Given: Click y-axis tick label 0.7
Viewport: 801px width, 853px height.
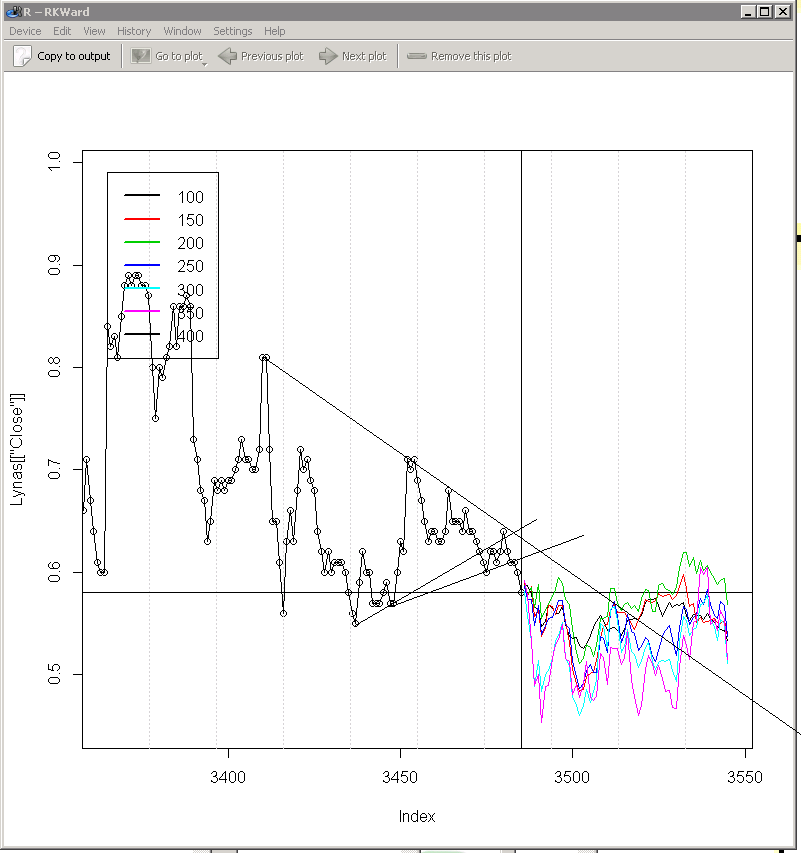Looking at the screenshot, I should coord(54,469).
